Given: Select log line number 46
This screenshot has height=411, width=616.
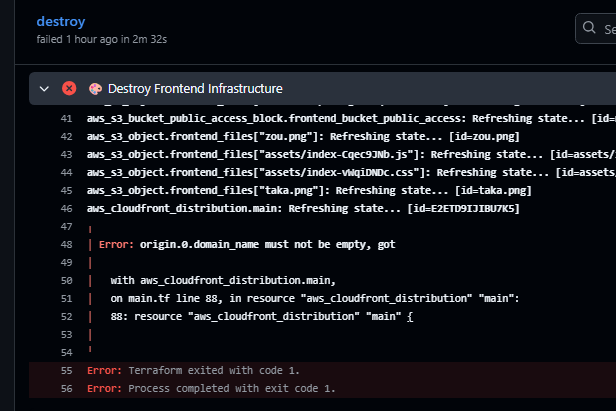Looking at the screenshot, I should 66,209.
